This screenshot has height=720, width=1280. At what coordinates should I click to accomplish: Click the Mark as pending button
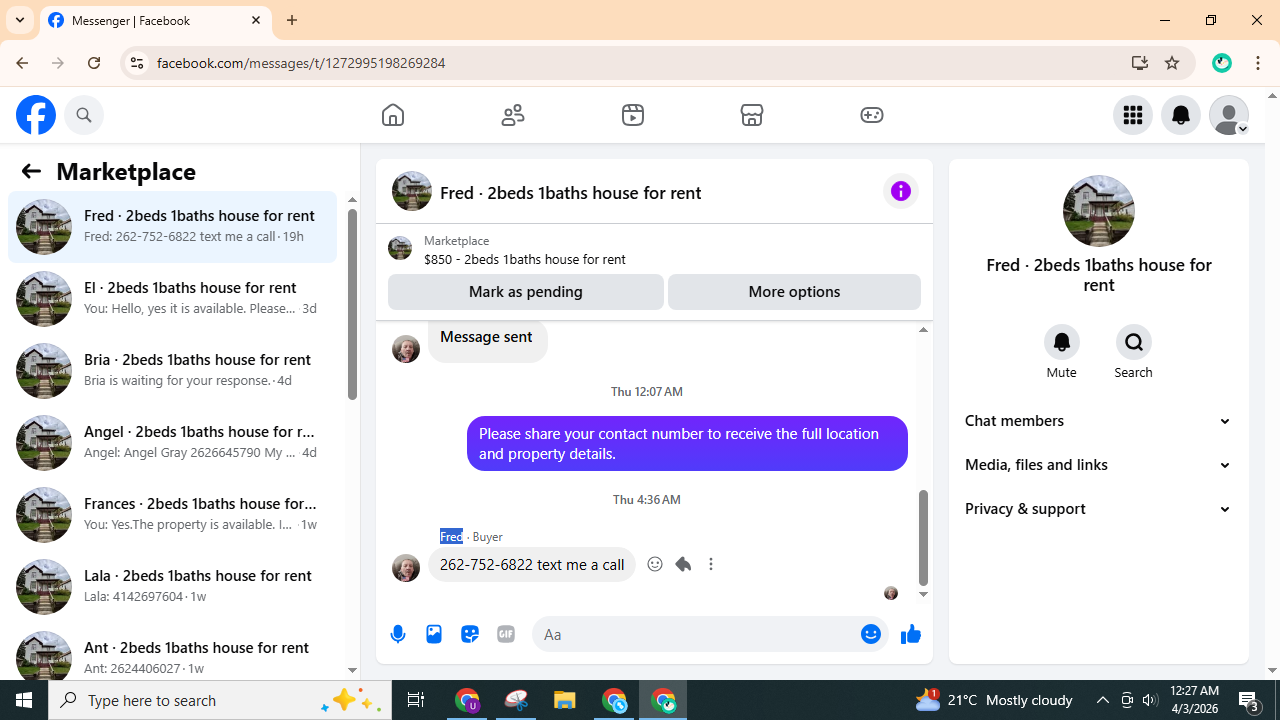526,292
